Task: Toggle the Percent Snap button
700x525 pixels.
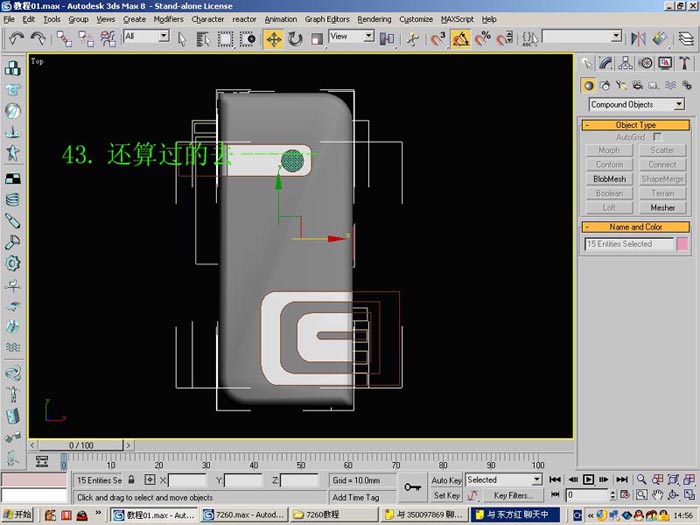Action: click(483, 39)
